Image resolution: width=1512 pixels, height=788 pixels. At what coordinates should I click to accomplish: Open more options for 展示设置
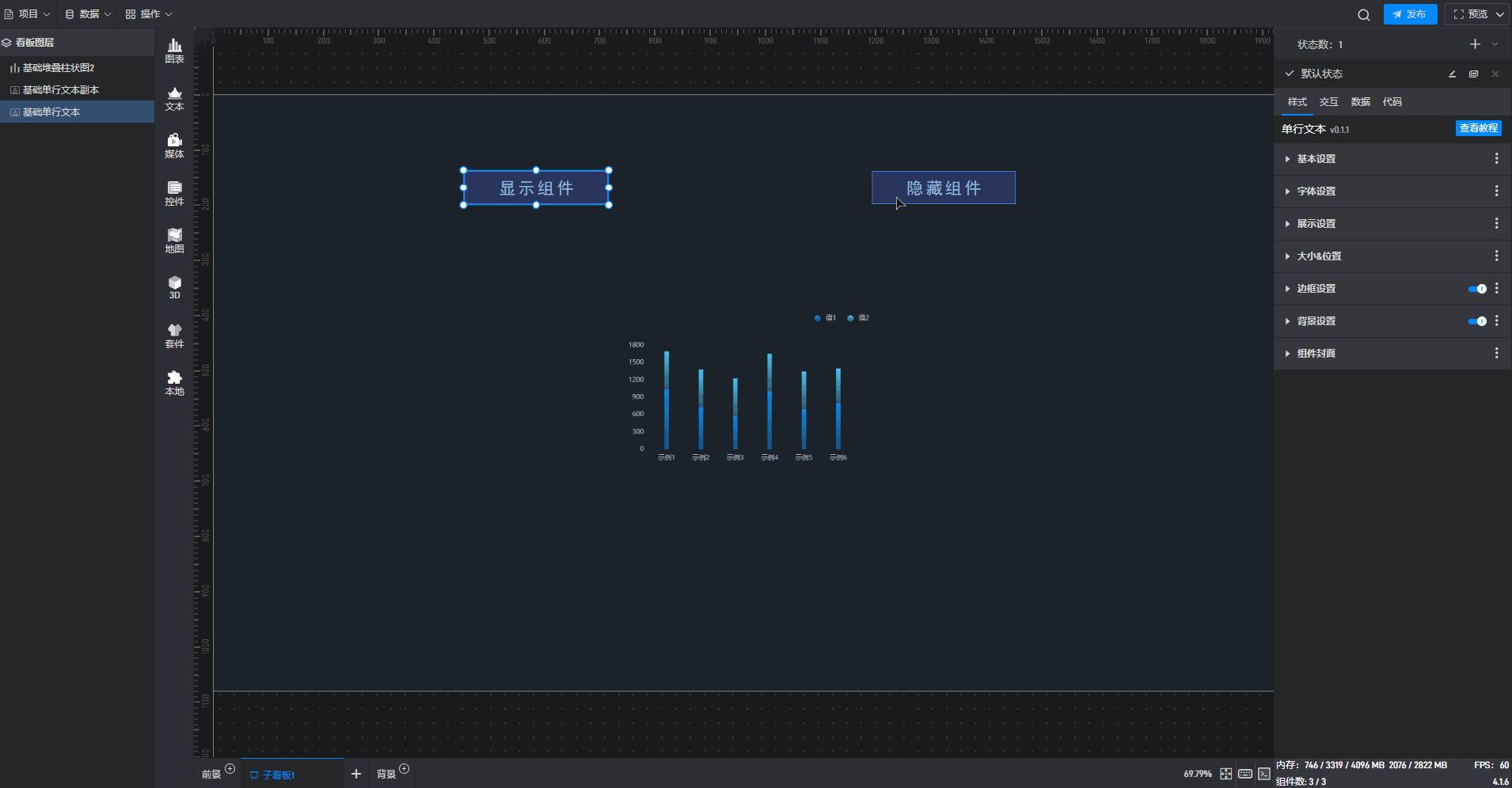point(1496,224)
